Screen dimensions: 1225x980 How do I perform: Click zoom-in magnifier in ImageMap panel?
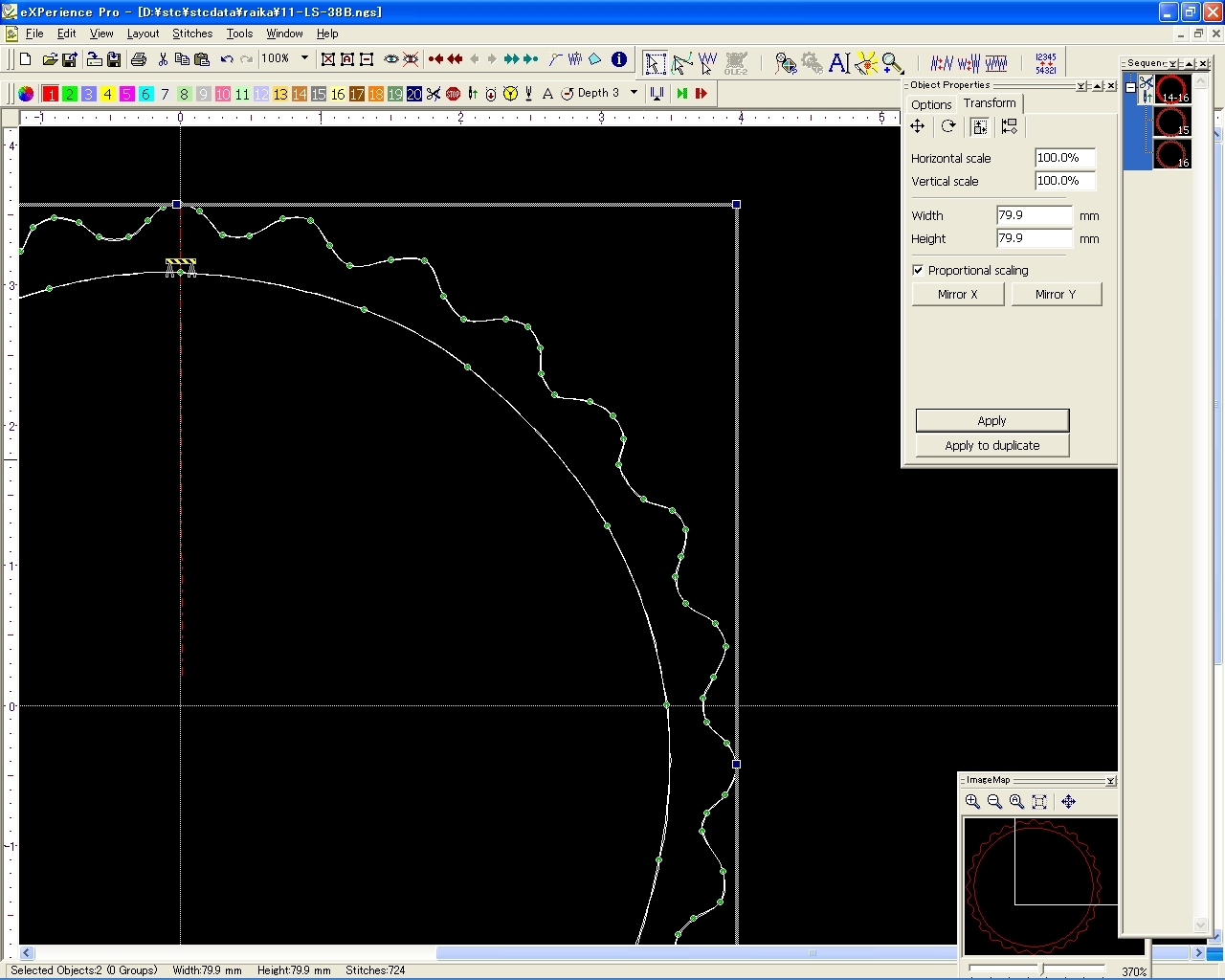[972, 802]
